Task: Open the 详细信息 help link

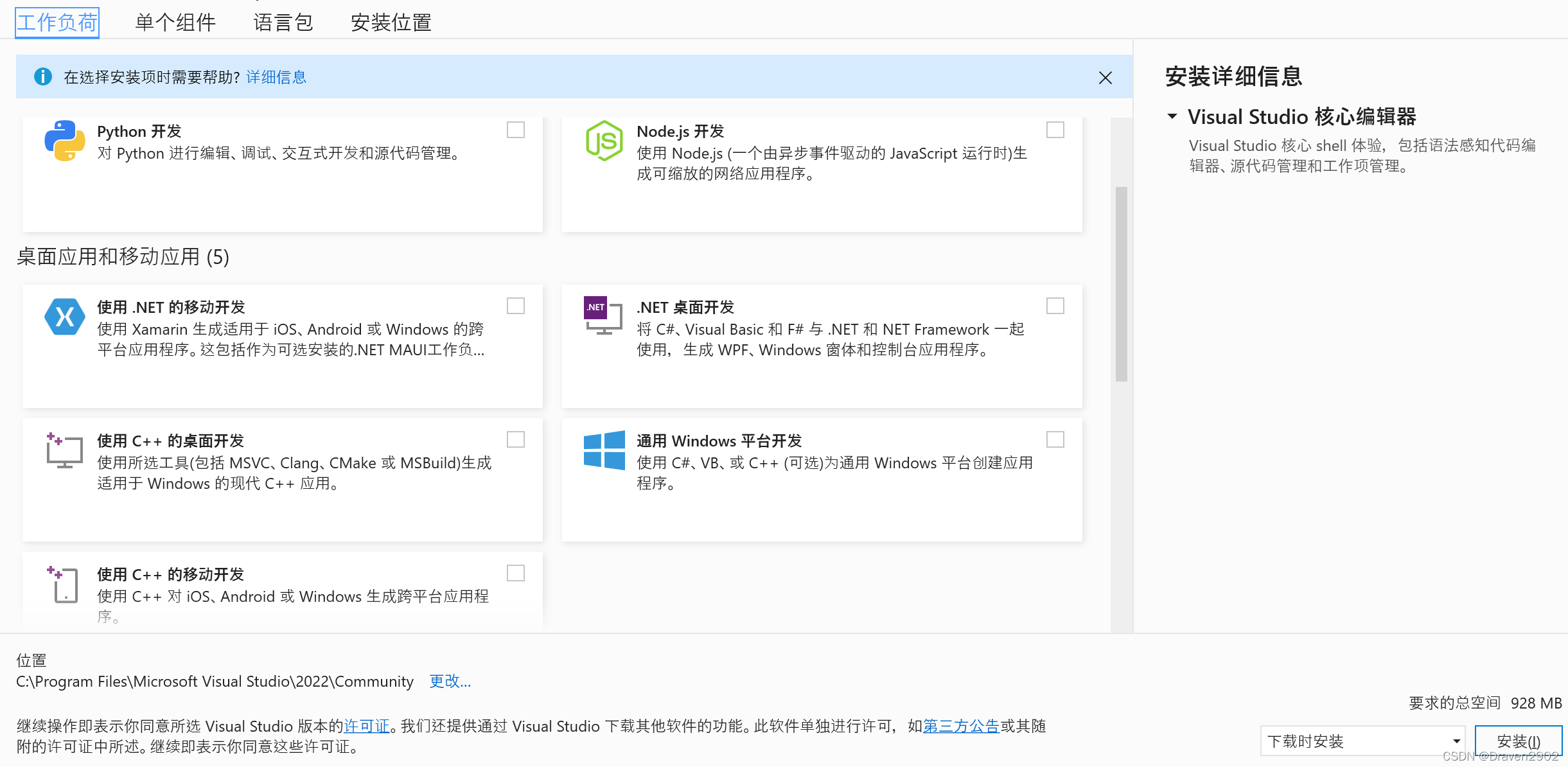Action: [x=276, y=77]
